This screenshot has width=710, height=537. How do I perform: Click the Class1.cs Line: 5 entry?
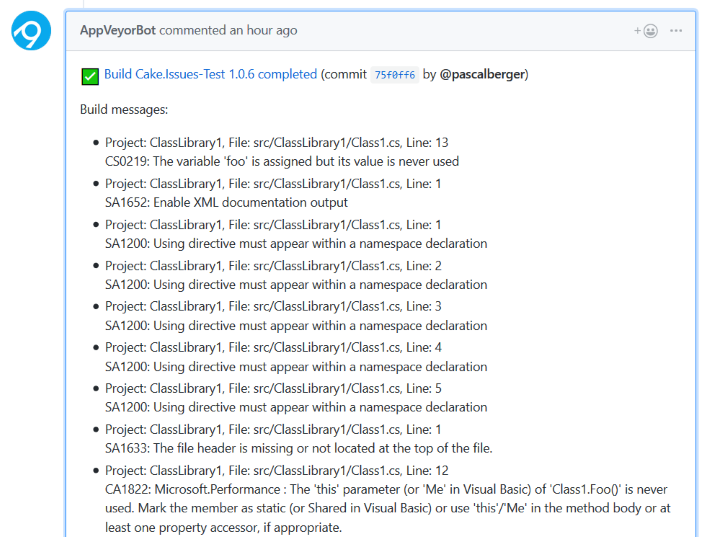[x=273, y=388]
